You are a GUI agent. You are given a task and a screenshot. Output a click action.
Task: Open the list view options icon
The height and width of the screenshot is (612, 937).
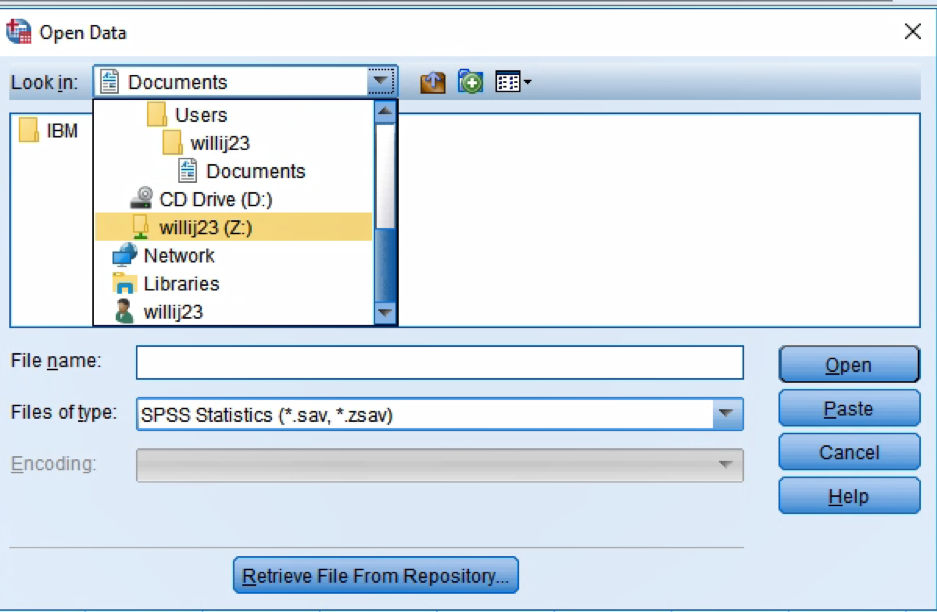513,82
